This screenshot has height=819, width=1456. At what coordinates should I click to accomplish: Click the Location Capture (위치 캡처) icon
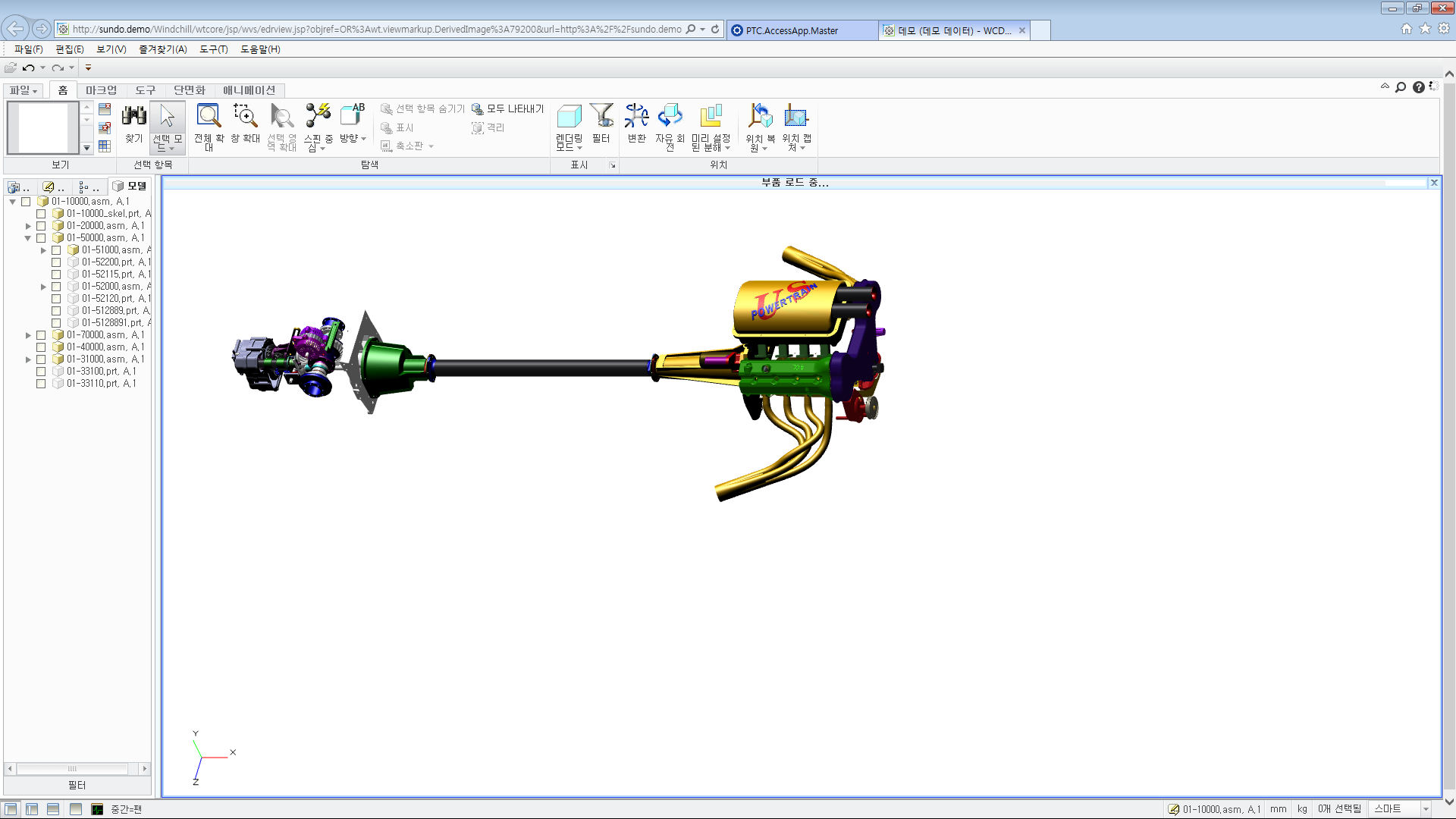[796, 116]
